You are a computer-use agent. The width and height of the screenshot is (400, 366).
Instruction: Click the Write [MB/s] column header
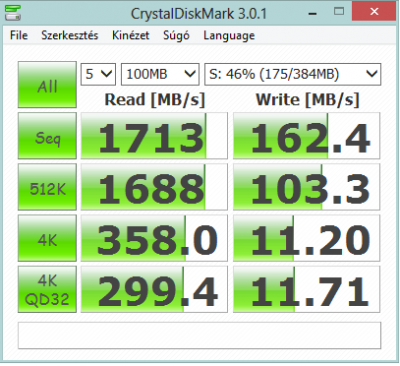pyautogui.click(x=308, y=100)
